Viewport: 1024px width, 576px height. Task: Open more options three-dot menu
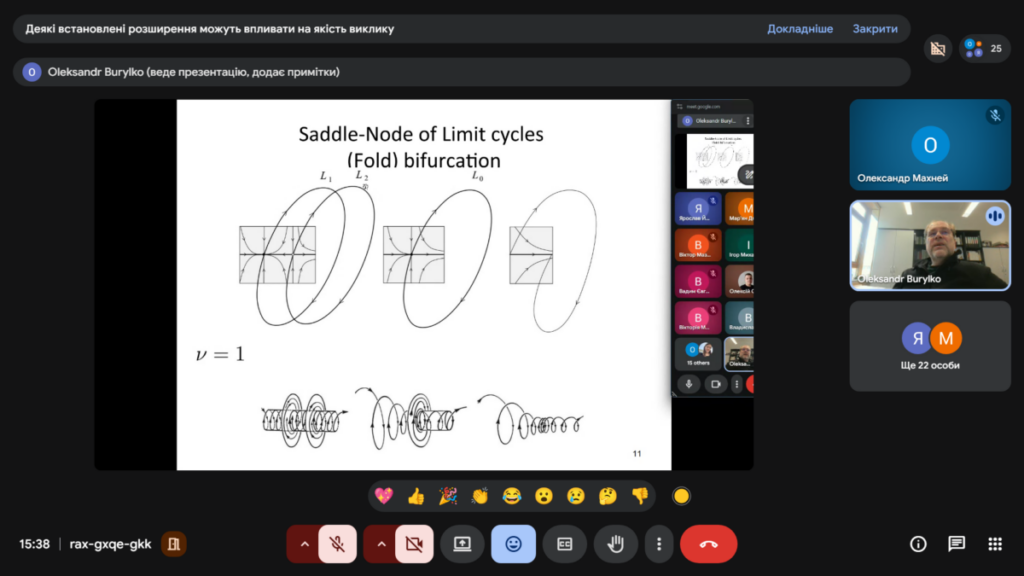(658, 544)
